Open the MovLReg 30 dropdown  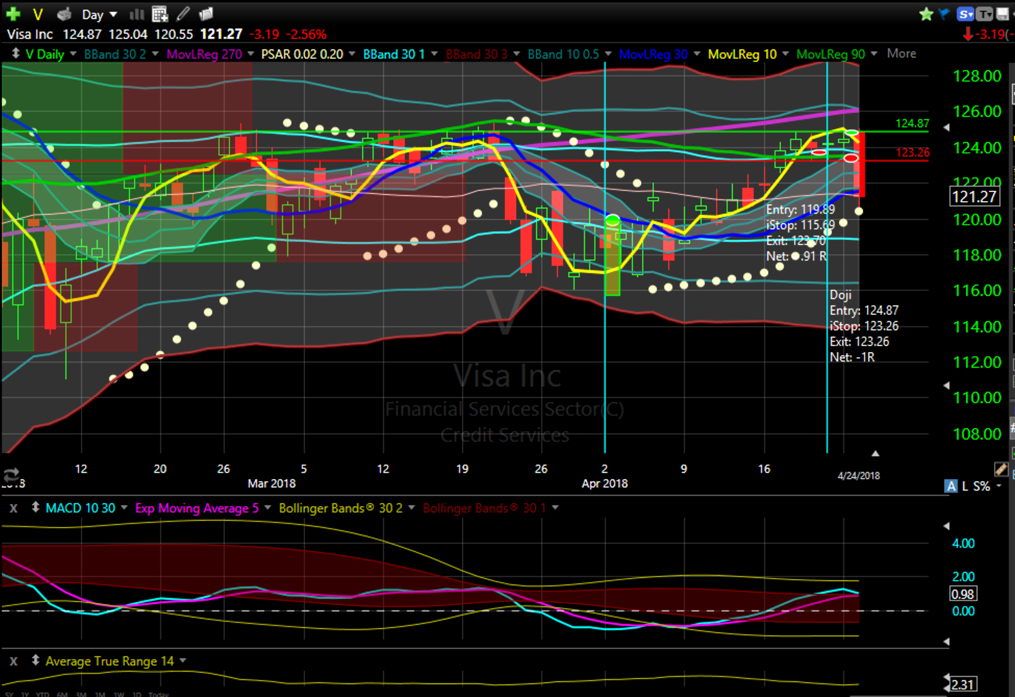(659, 54)
